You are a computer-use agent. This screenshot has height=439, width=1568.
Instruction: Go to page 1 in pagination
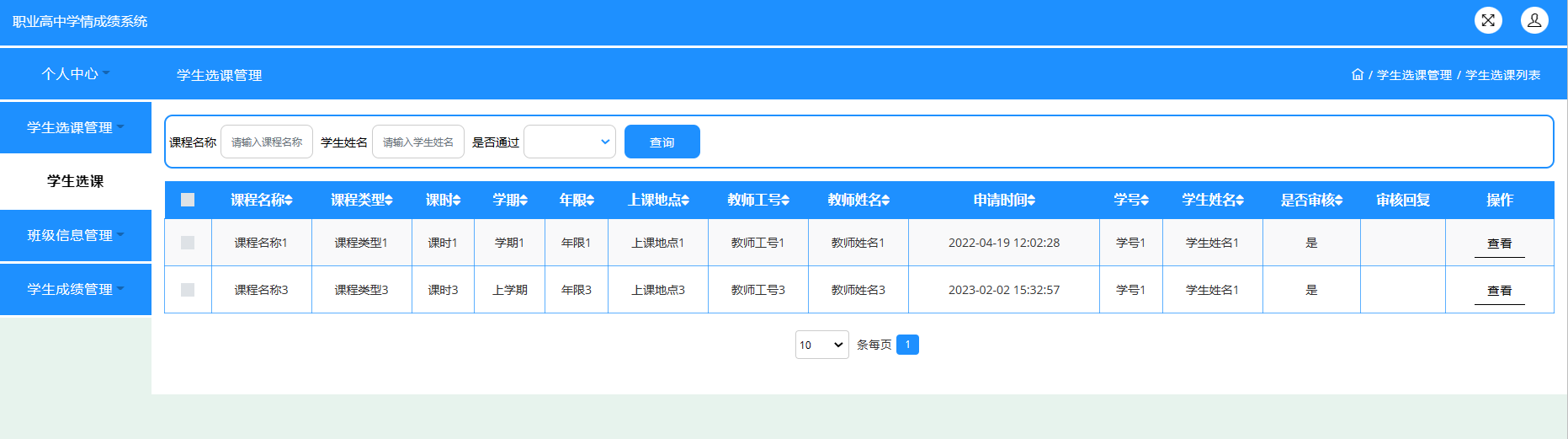(x=907, y=345)
